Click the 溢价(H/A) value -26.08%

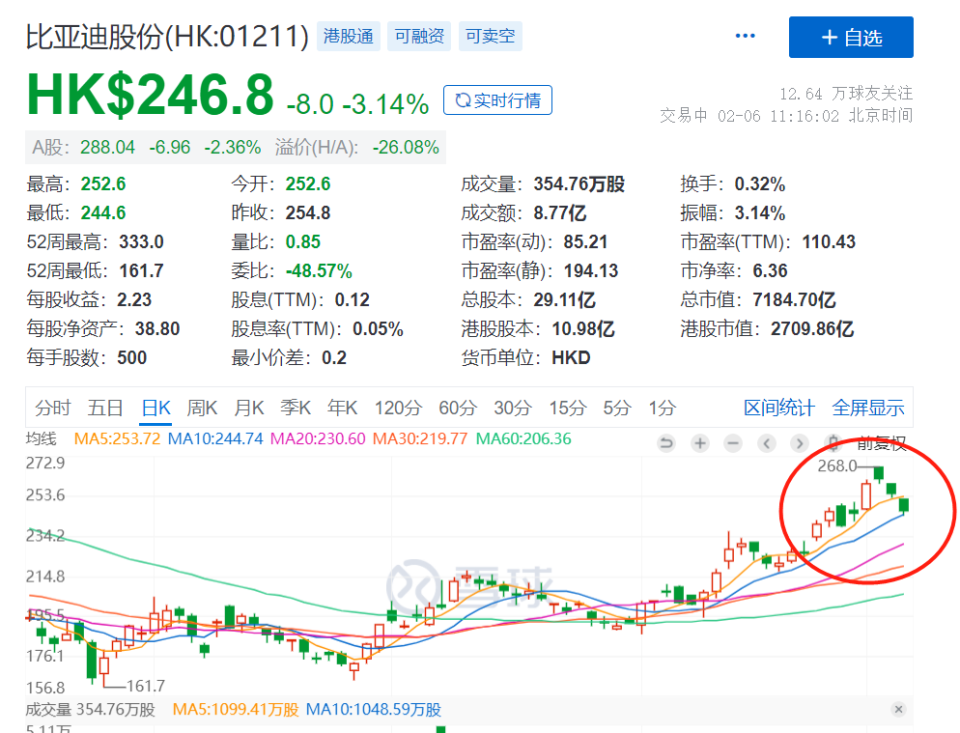[x=405, y=148]
